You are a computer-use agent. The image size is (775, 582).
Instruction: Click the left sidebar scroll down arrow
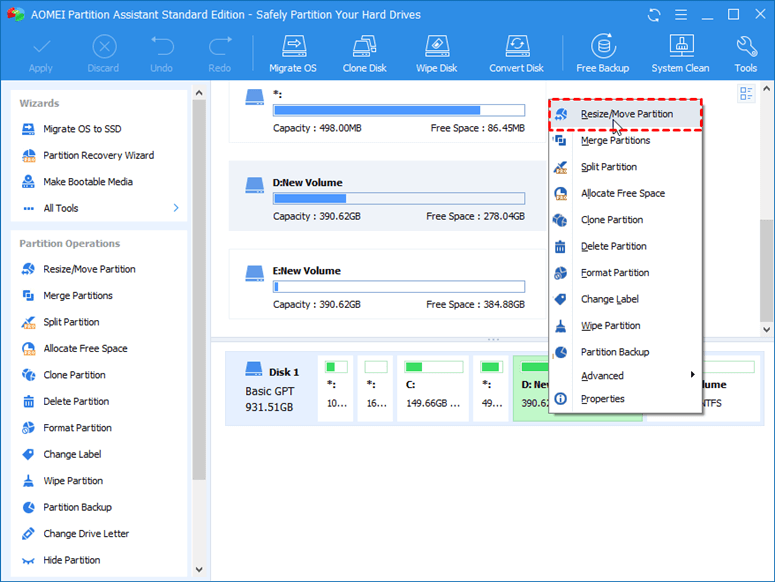(199, 569)
